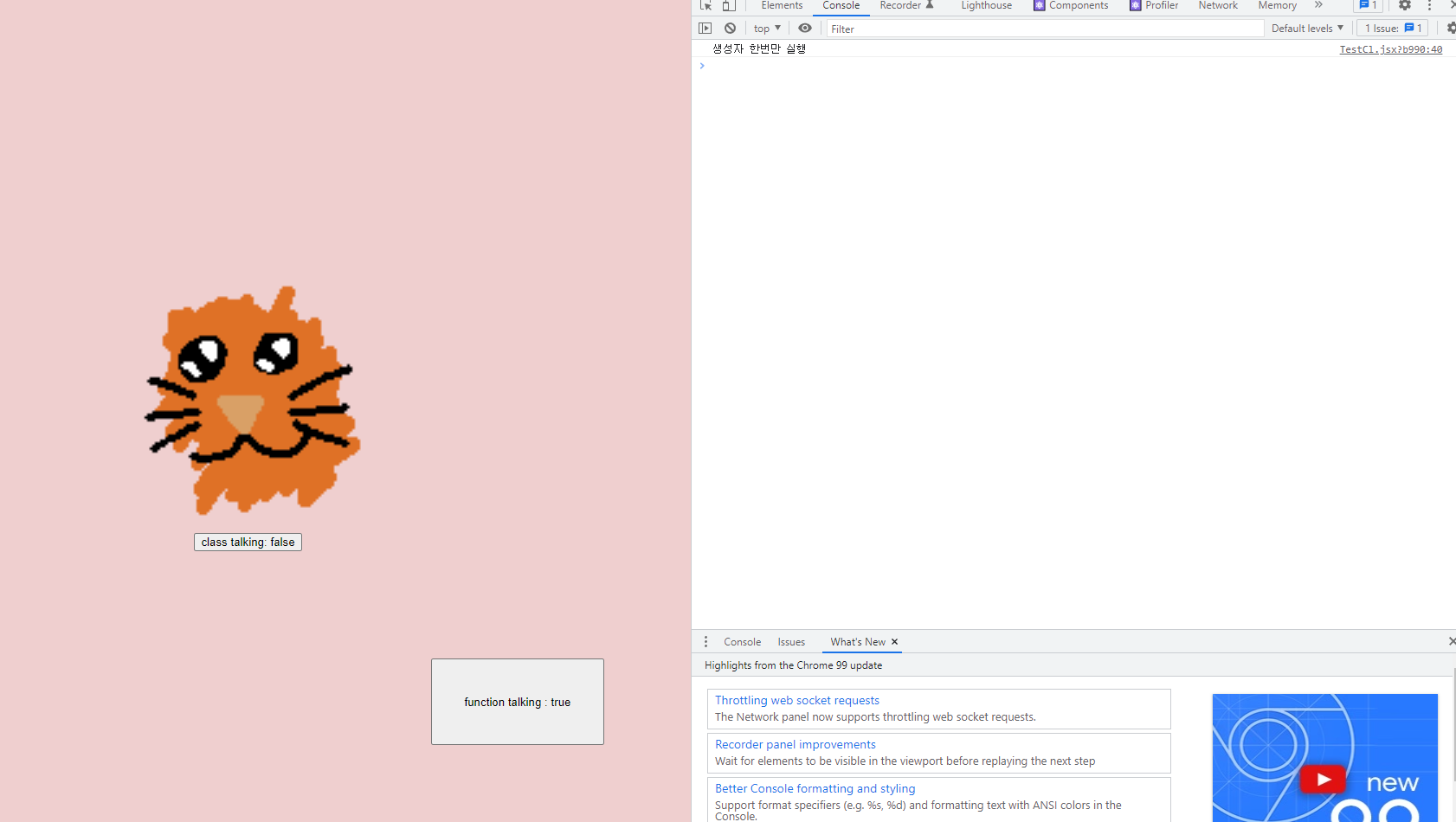1456x822 pixels.
Task: Open the Recorder tab
Action: [x=906, y=5]
